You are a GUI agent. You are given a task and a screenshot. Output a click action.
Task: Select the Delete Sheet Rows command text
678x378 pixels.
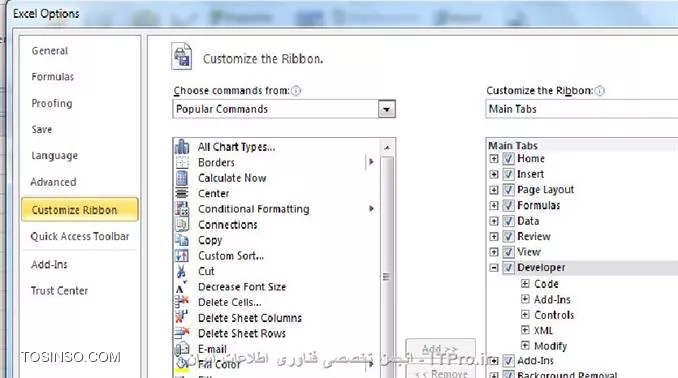[x=242, y=333]
